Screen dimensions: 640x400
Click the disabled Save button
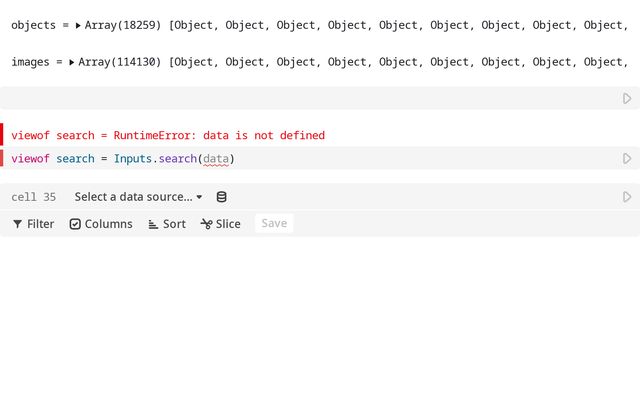274,223
